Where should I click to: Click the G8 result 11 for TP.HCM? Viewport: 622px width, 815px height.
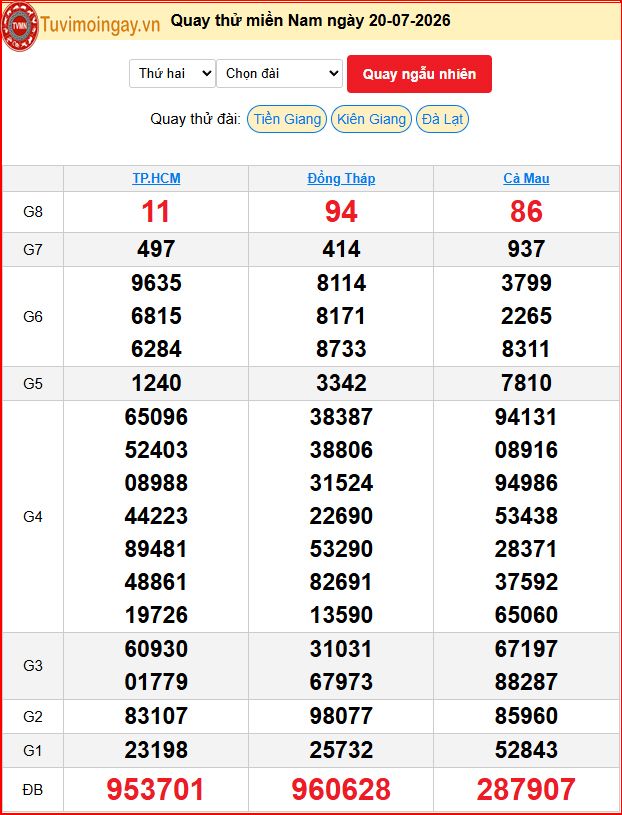[x=156, y=212]
